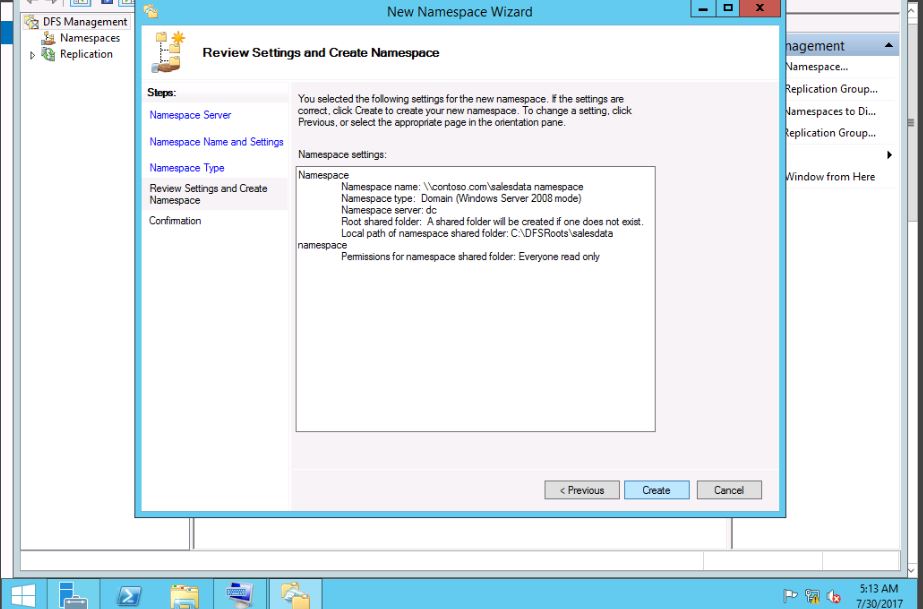
Task: Select the Namespaces node icon in tree
Action: point(48,38)
